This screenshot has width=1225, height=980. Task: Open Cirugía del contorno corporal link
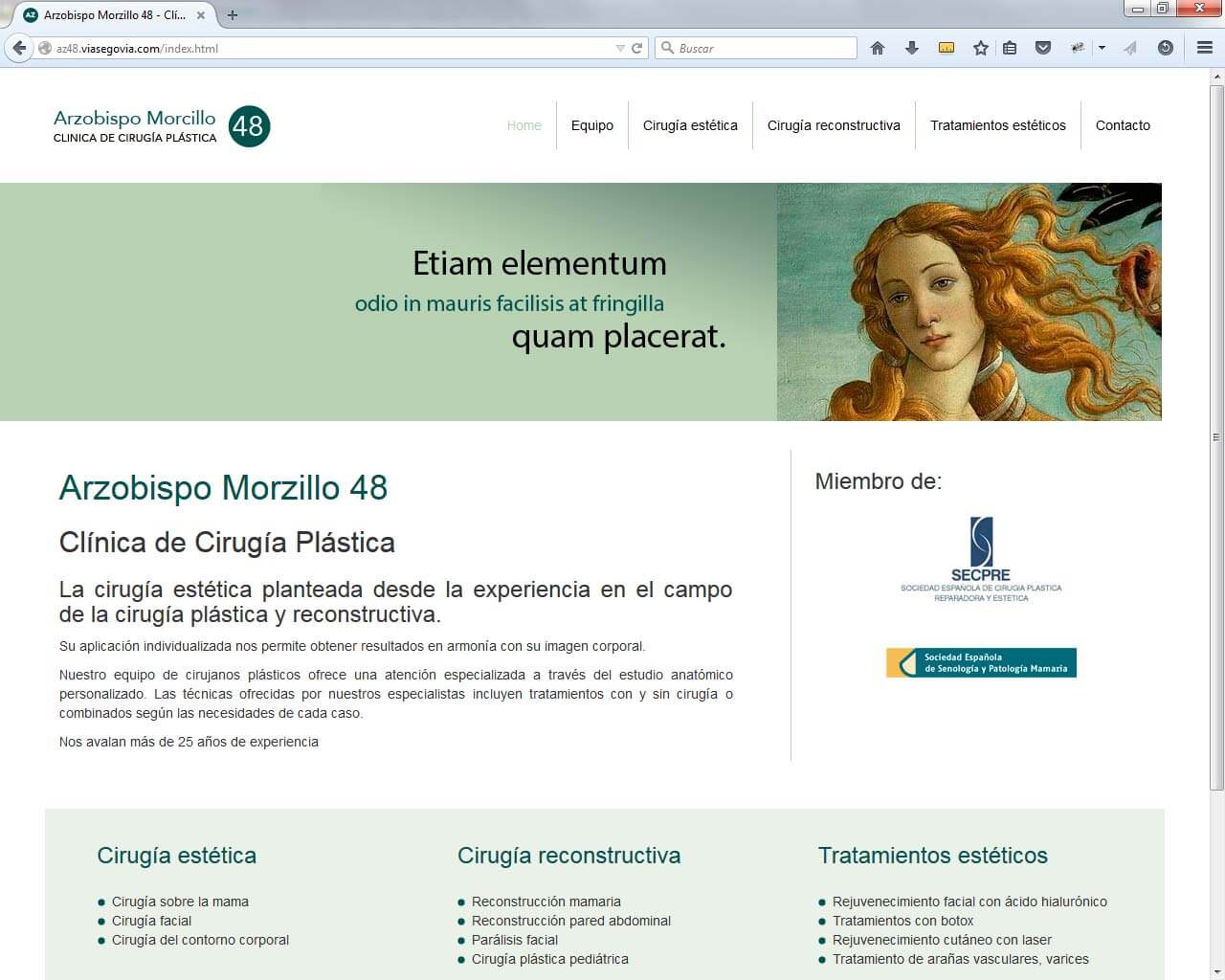(x=200, y=940)
